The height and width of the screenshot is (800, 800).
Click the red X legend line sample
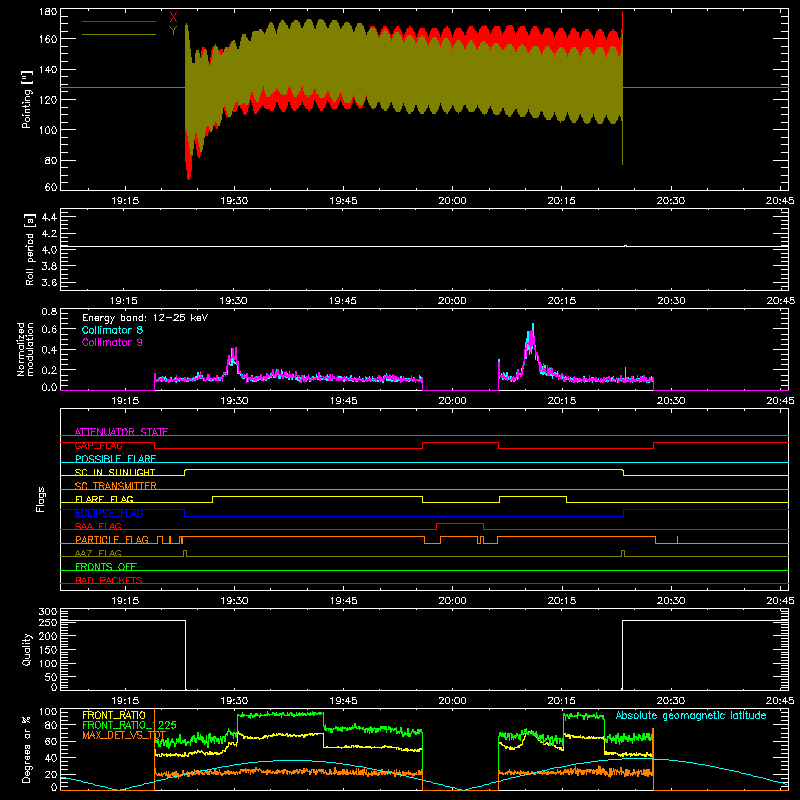click(x=119, y=21)
